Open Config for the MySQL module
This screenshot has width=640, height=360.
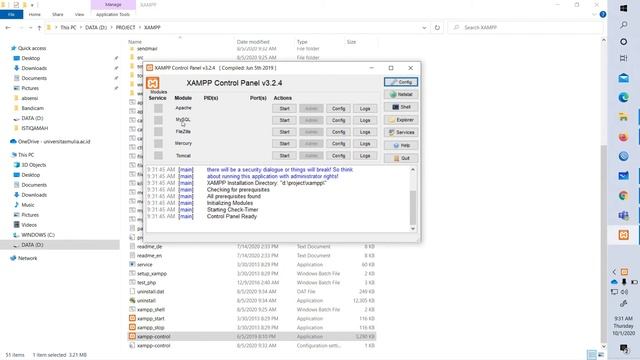click(x=338, y=120)
